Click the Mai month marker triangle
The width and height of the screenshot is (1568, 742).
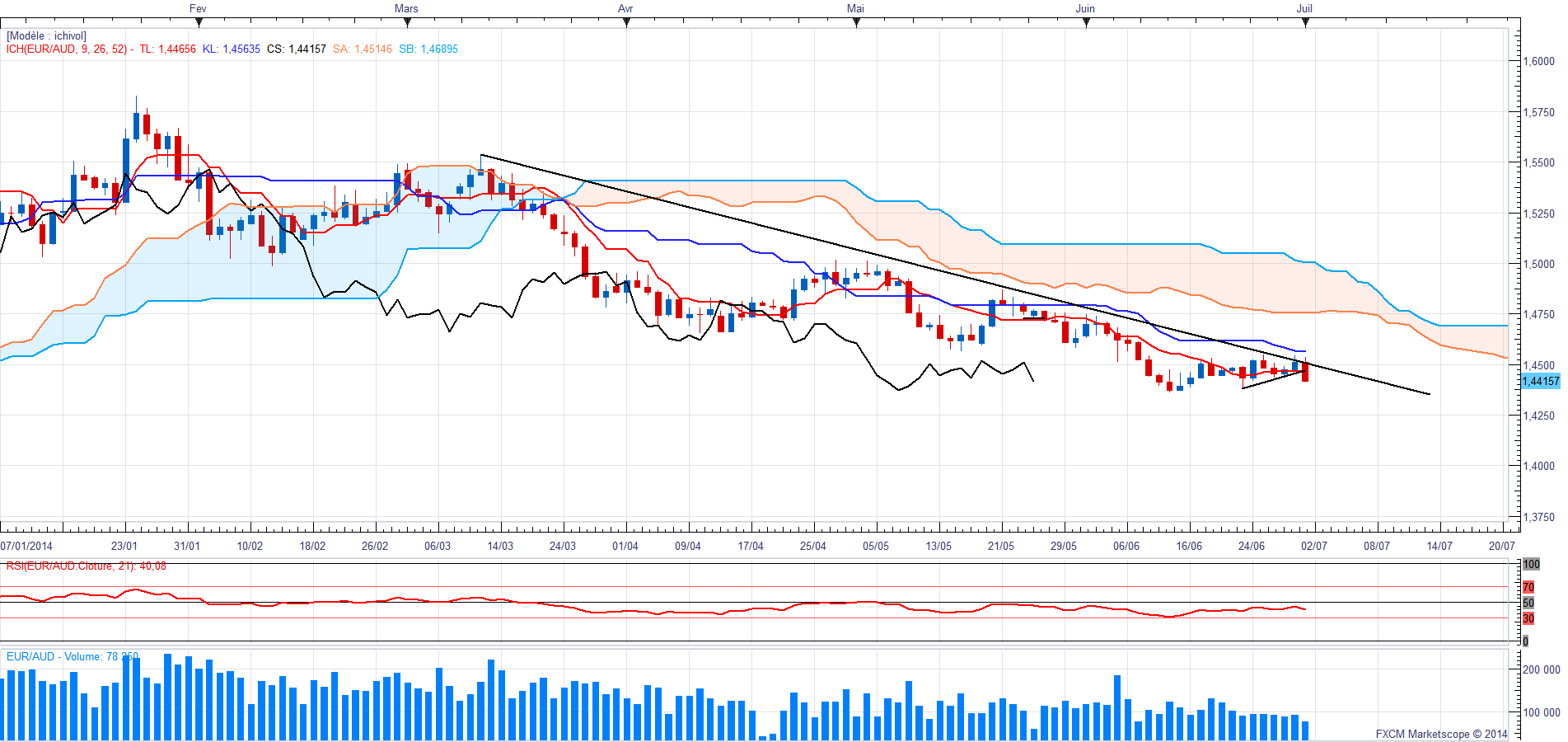[857, 23]
